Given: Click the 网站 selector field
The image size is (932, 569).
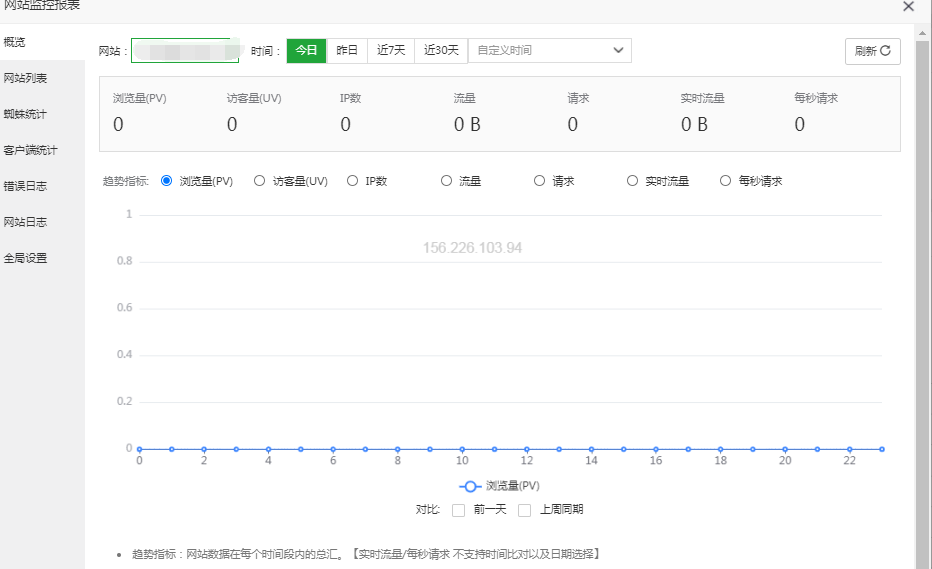Looking at the screenshot, I should coord(185,51).
